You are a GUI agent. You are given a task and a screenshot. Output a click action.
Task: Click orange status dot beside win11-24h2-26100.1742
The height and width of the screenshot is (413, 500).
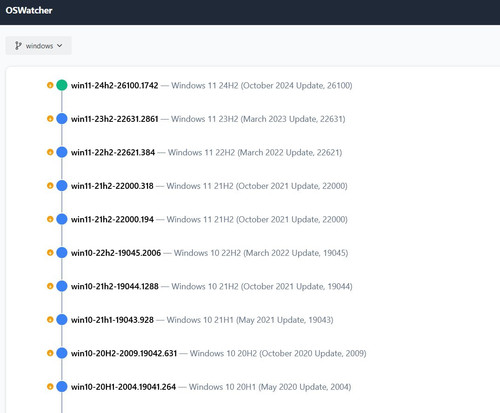click(x=50, y=85)
